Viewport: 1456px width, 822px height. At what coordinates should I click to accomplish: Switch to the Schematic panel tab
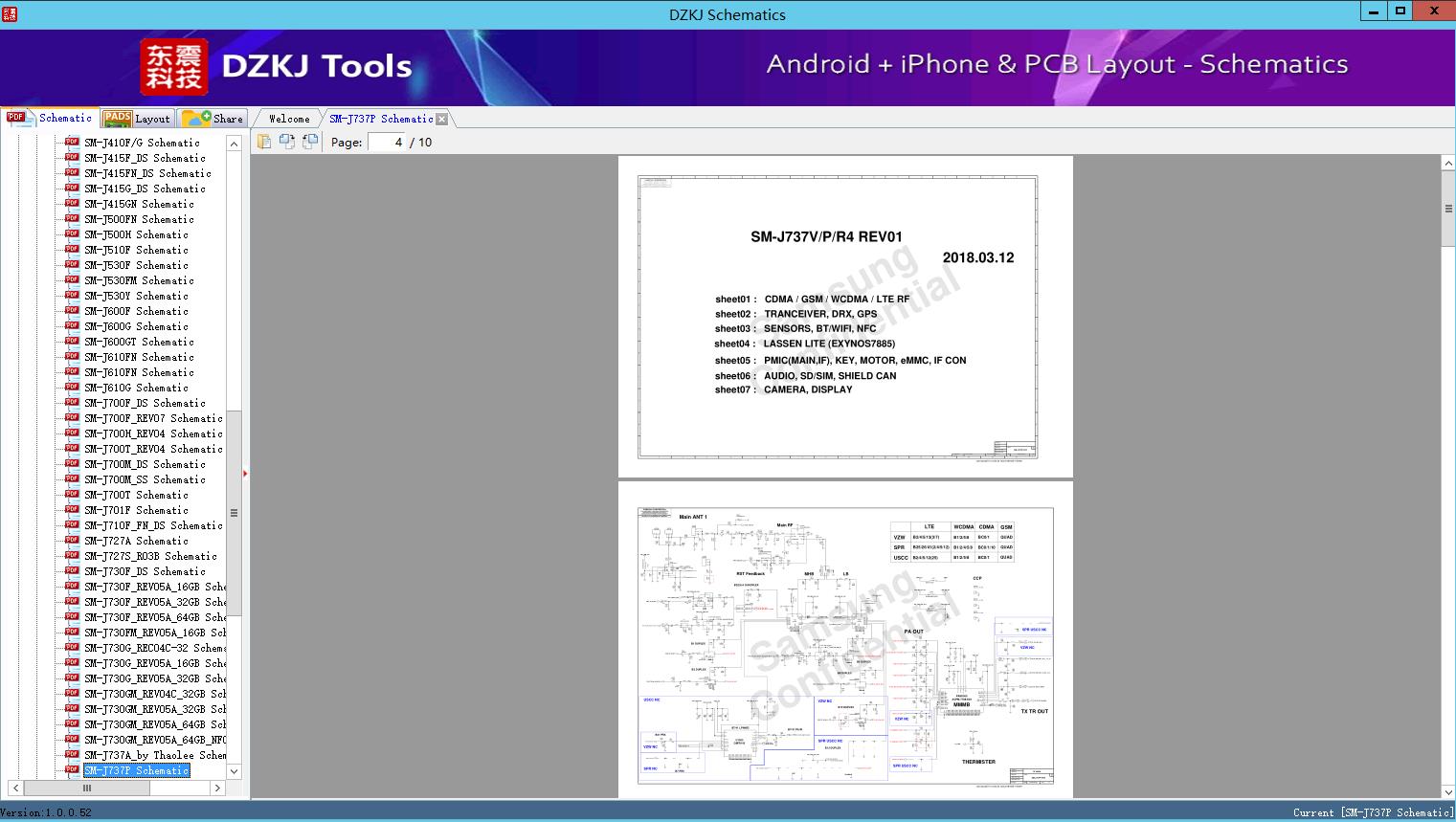tap(50, 118)
